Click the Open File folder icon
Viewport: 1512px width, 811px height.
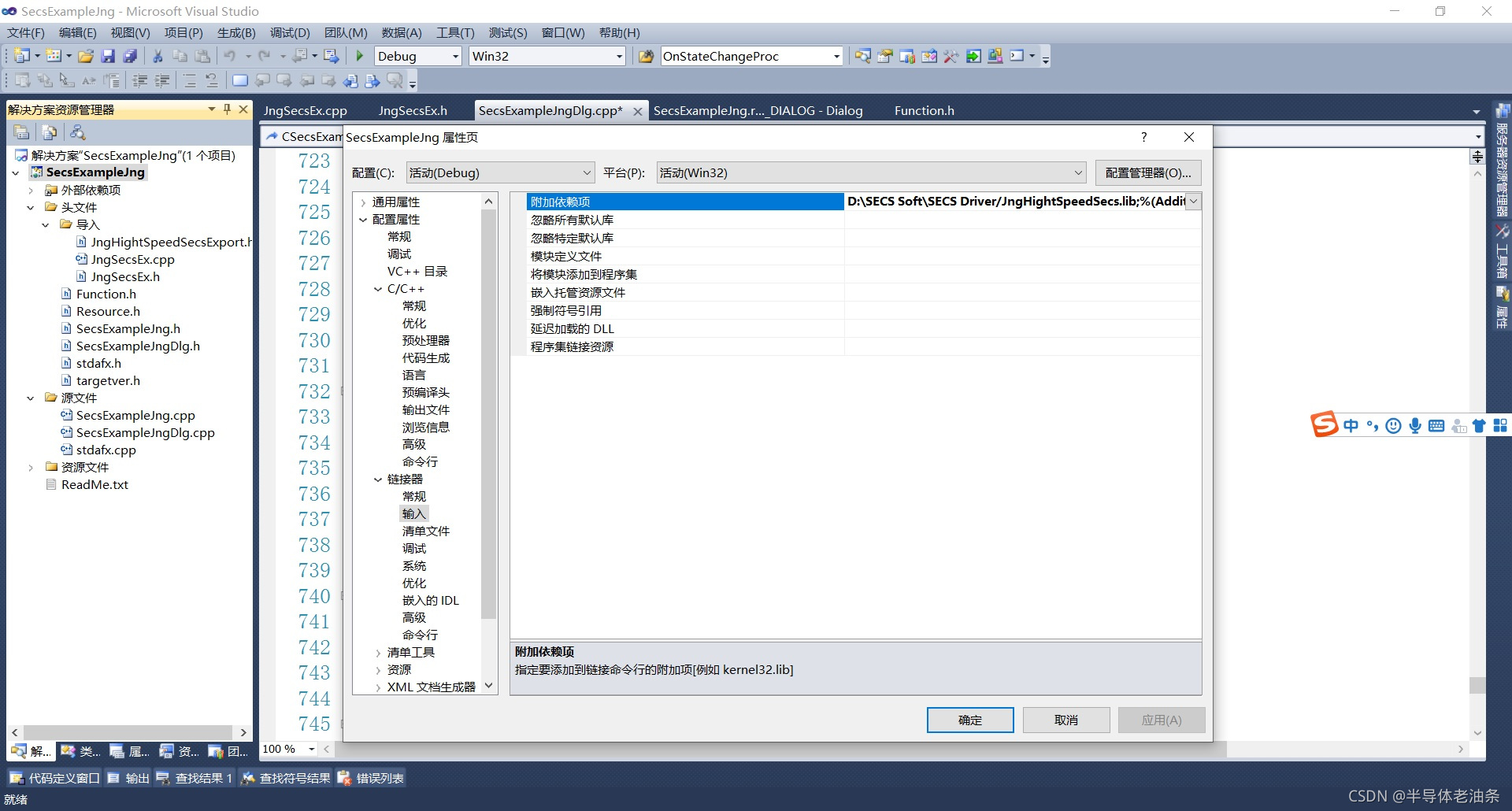[x=86, y=56]
